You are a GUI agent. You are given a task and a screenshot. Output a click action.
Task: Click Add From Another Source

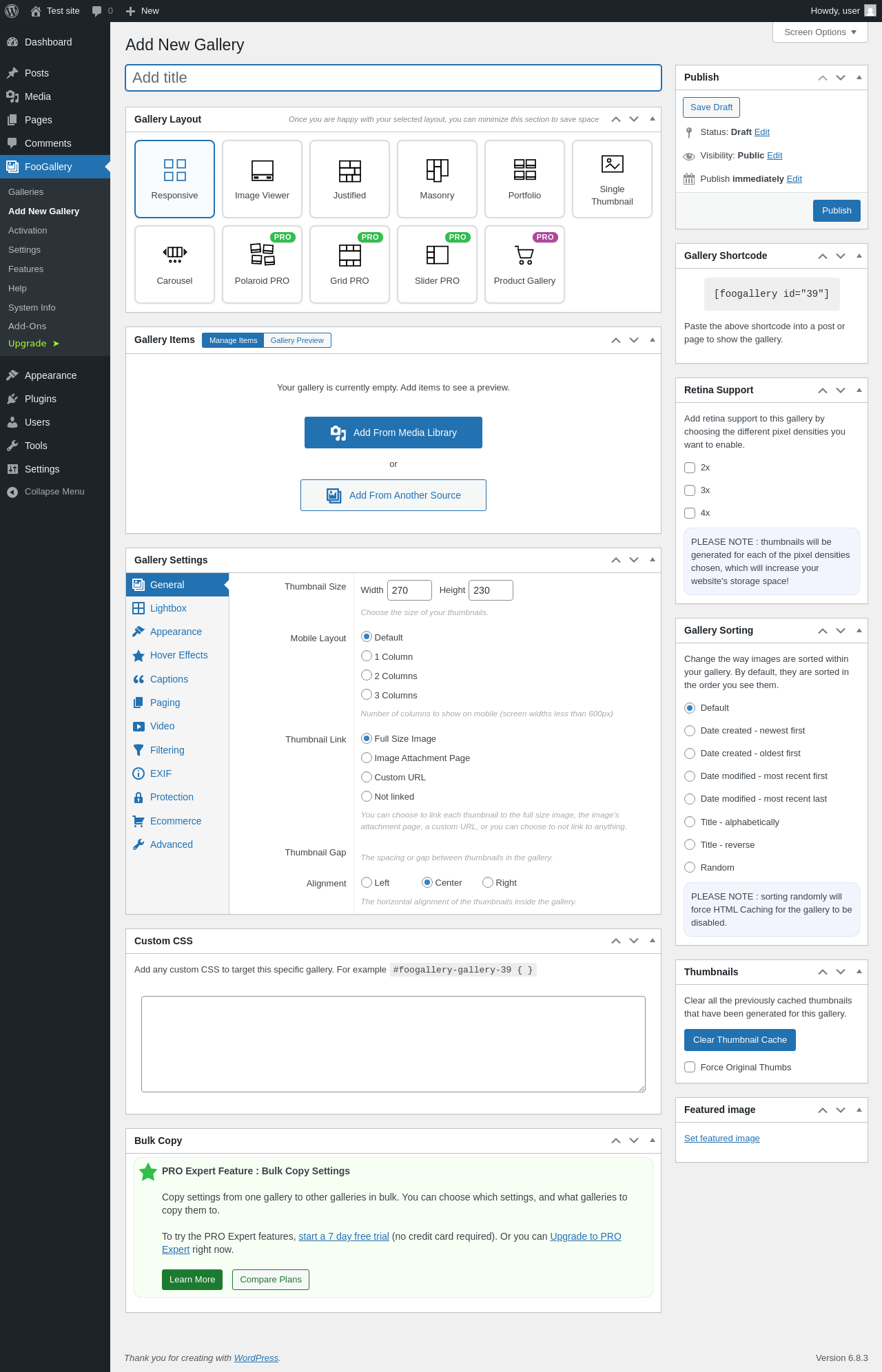[393, 495]
